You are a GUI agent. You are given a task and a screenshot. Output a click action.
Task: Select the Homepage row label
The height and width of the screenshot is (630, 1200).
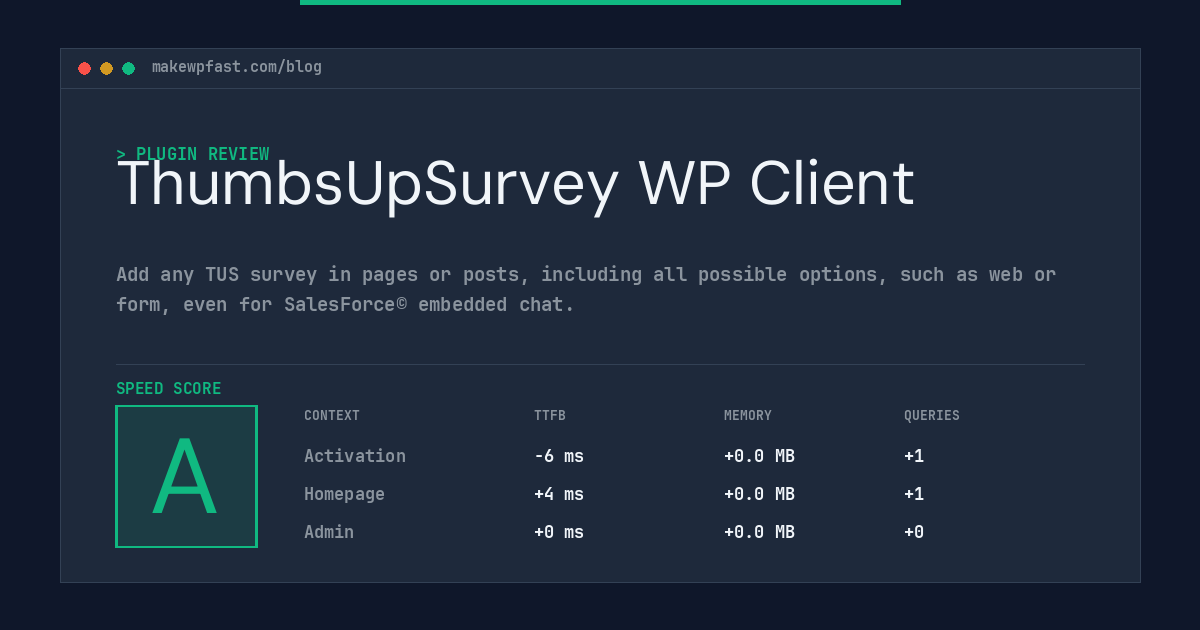[x=344, y=494]
